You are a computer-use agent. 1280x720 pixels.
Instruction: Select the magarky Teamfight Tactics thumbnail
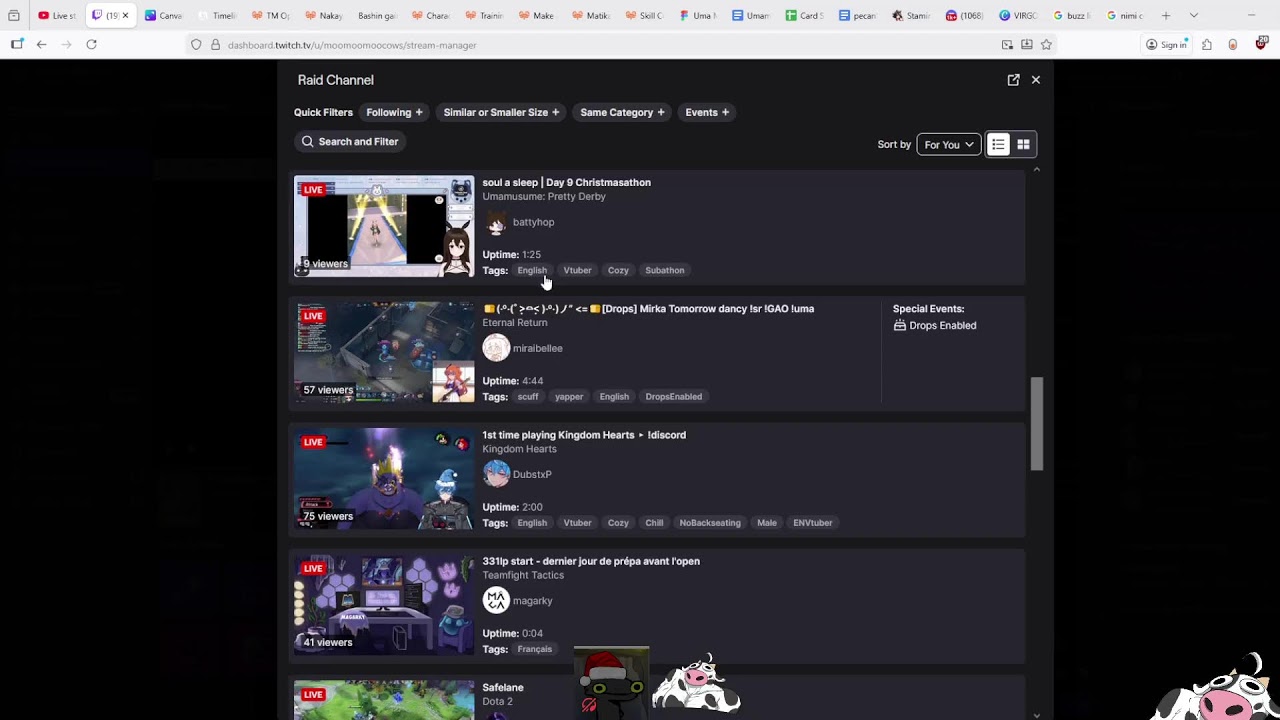pyautogui.click(x=384, y=604)
